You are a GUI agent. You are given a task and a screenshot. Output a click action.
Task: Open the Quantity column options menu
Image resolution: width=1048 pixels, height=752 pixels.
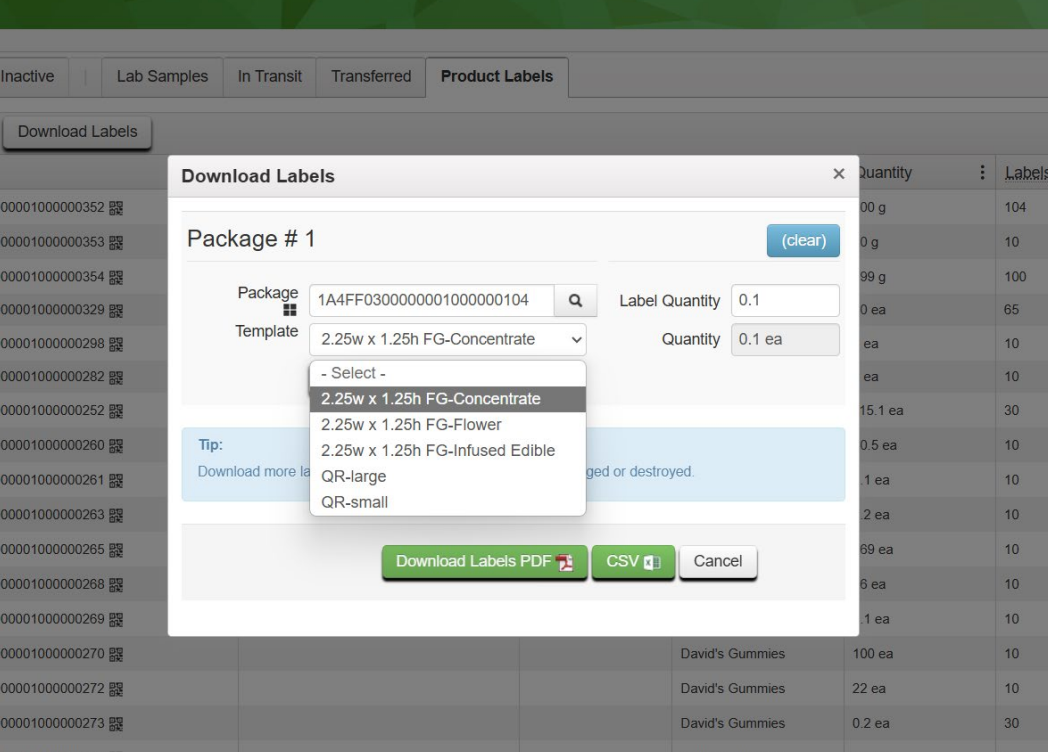pos(982,172)
